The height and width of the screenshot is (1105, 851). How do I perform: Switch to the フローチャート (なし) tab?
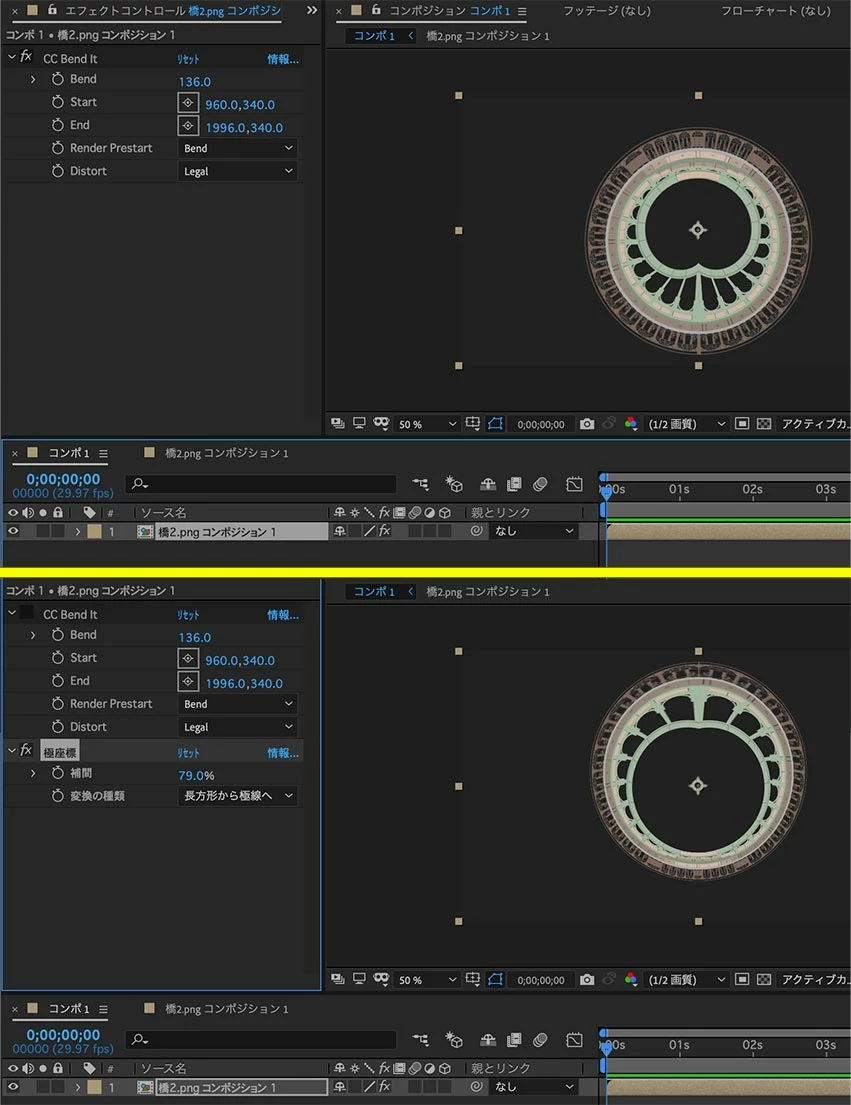click(776, 11)
